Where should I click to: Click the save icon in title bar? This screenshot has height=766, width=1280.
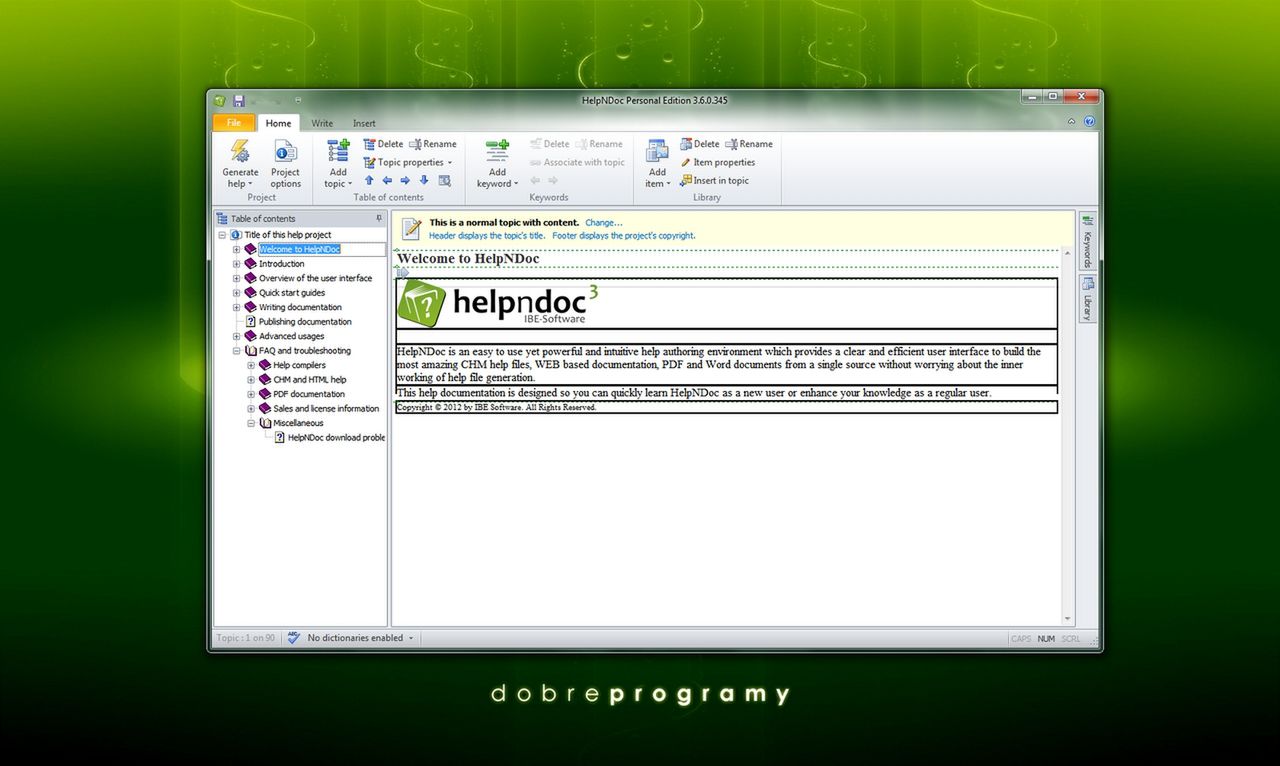239,101
